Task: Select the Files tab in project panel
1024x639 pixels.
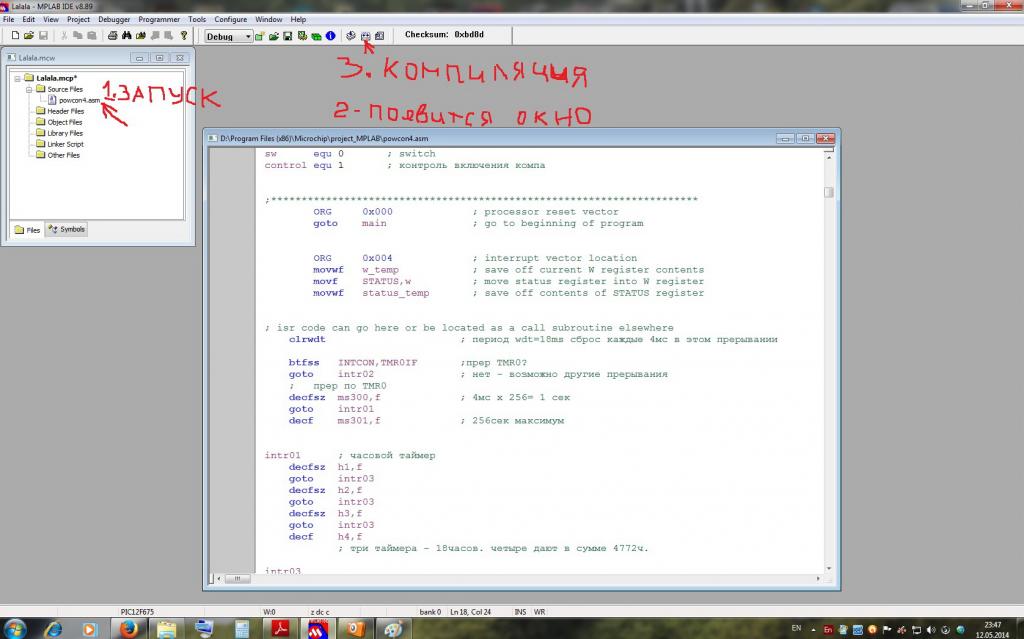Action: coord(28,229)
